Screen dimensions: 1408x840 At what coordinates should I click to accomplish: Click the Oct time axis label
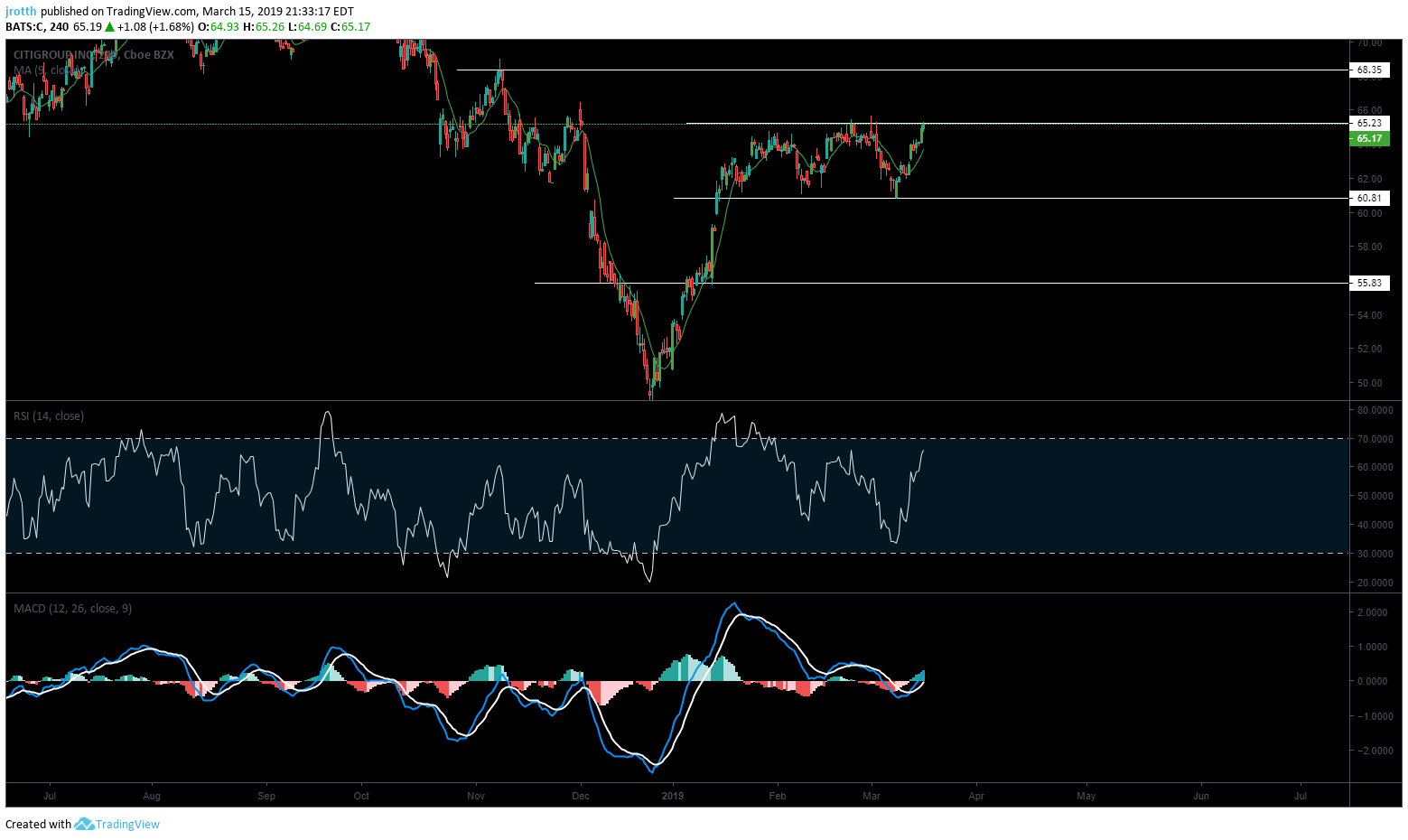pyautogui.click(x=361, y=796)
